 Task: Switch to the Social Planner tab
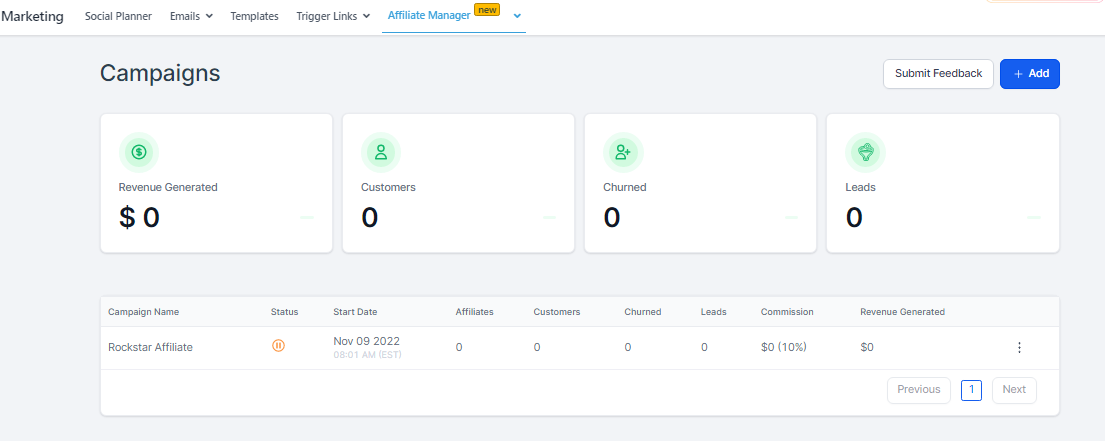pyautogui.click(x=119, y=16)
